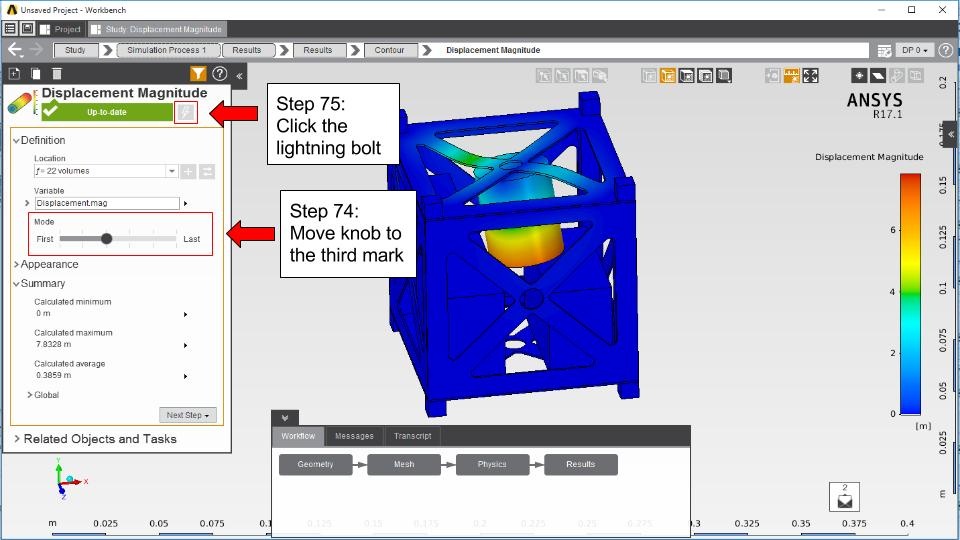This screenshot has width=960, height=540.
Task: Click the first Results breadcrumb
Action: [x=247, y=50]
